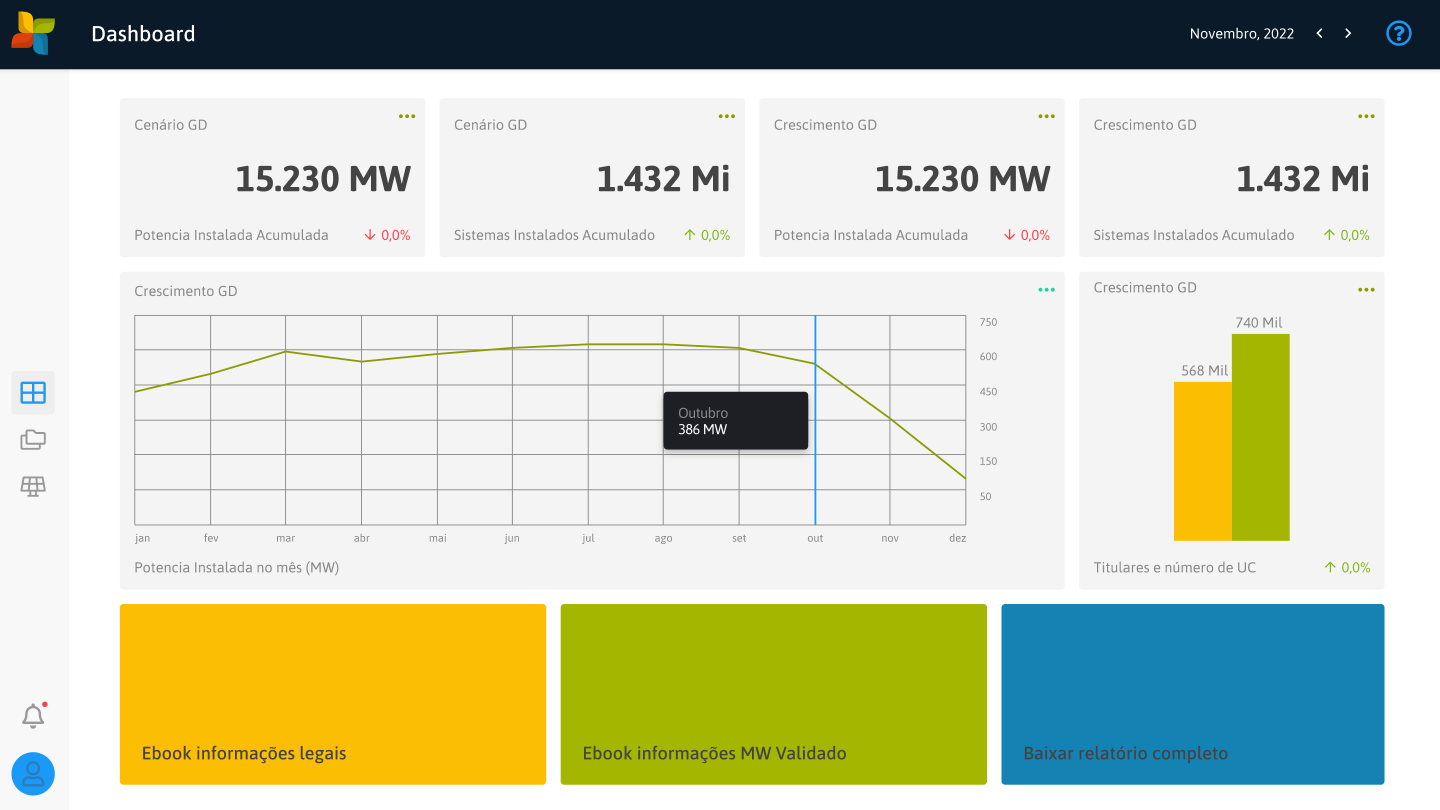Open the folders sidebar icon
This screenshot has width=1440, height=810.
33,439
